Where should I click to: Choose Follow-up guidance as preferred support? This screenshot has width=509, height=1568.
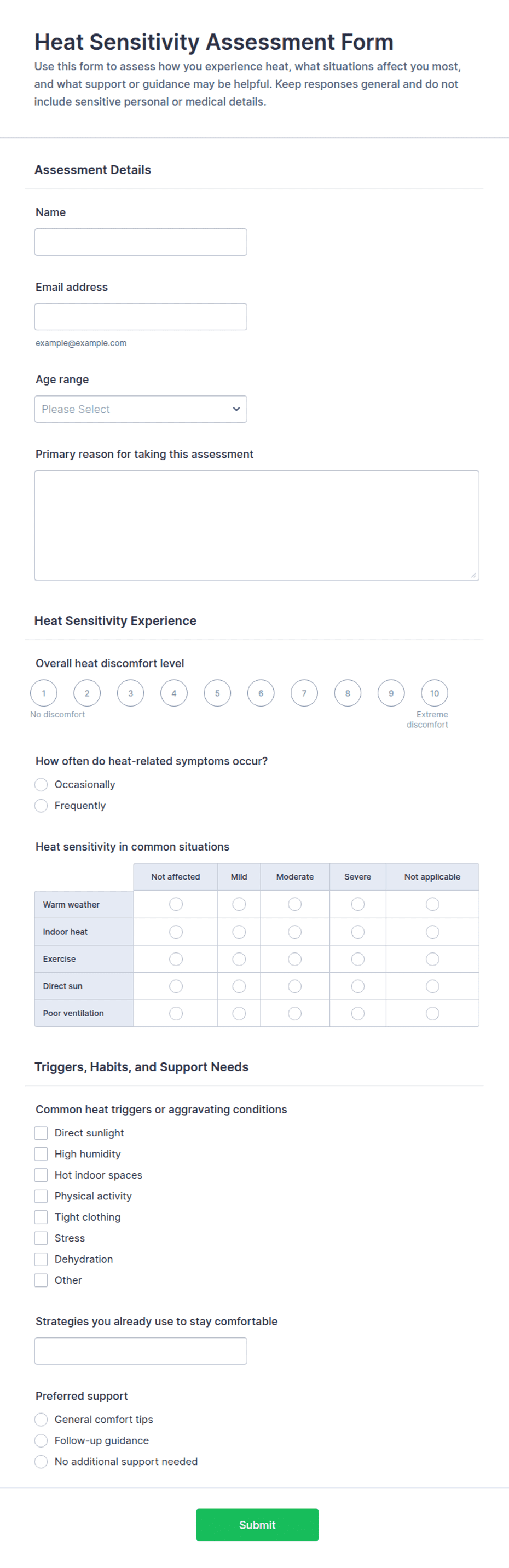[x=41, y=1441]
